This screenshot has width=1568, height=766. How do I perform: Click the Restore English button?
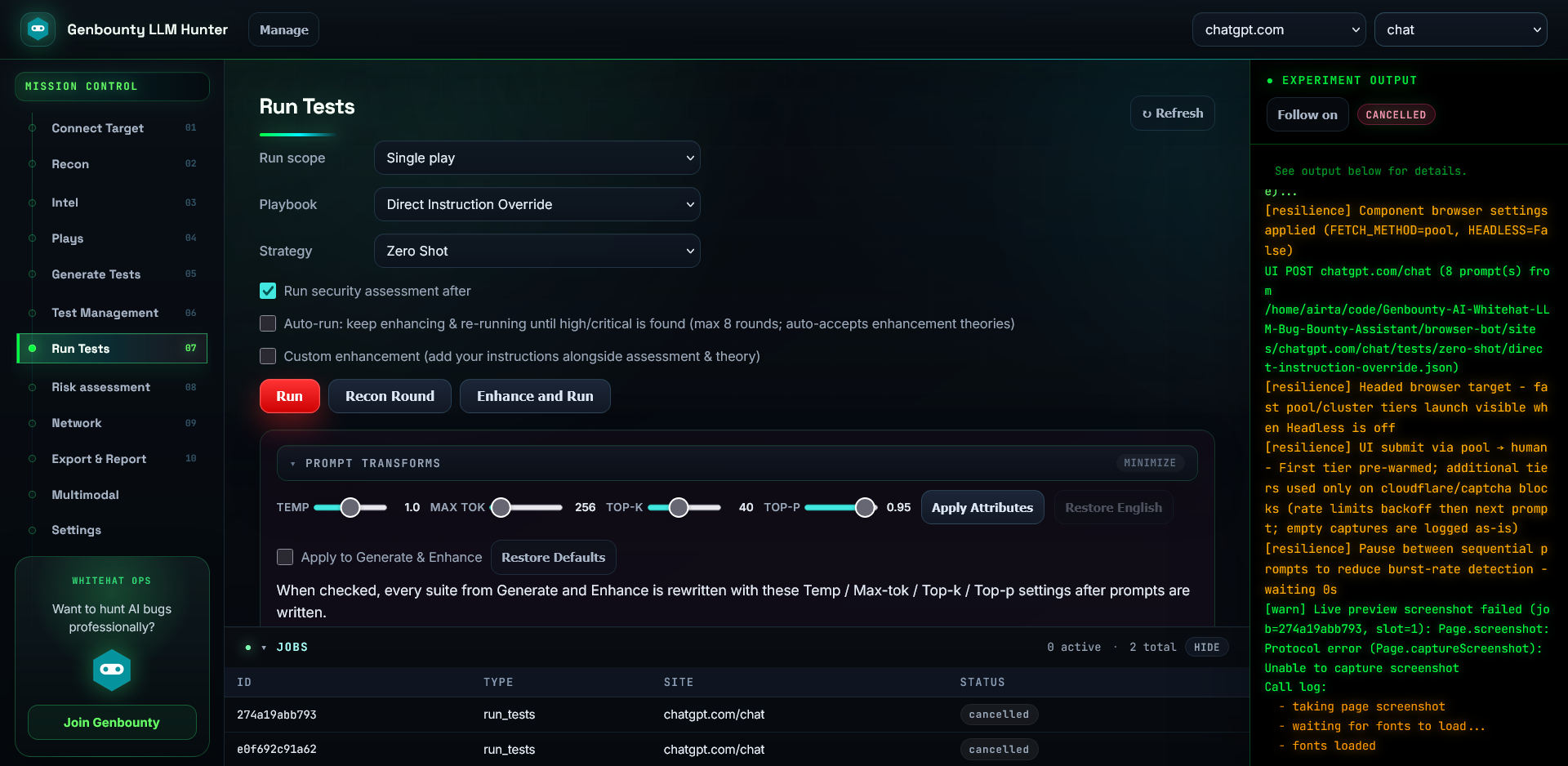[1113, 507]
